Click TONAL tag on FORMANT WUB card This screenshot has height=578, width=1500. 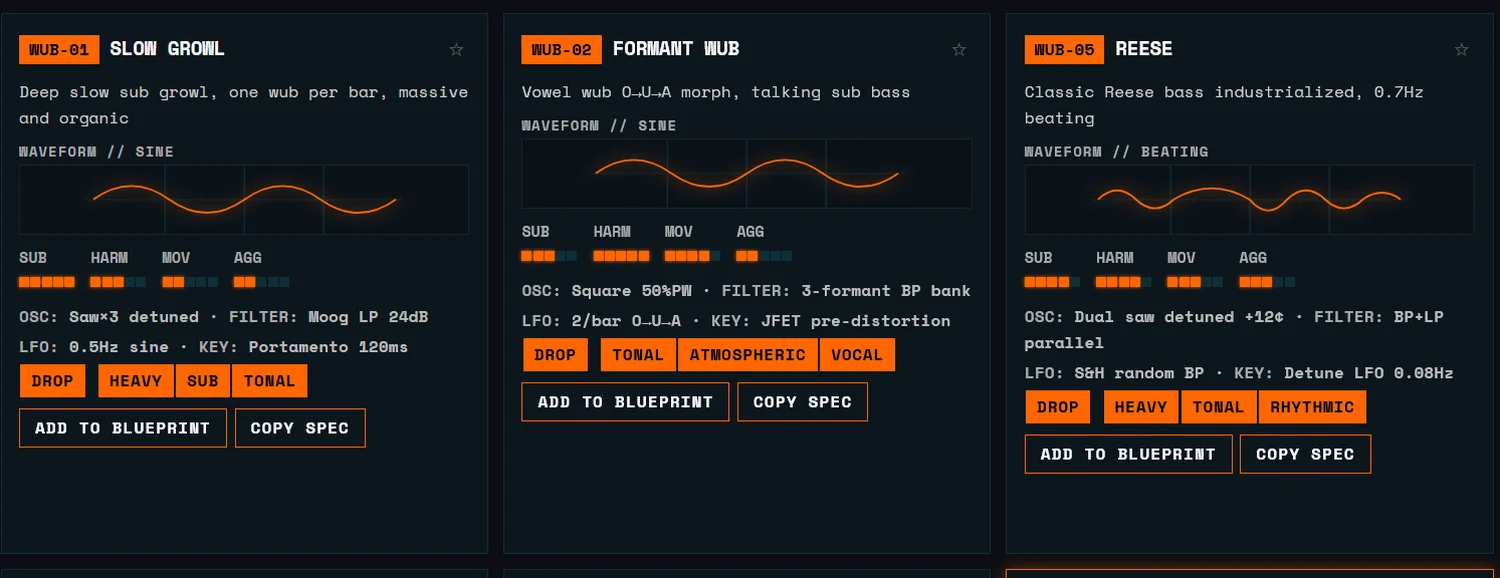click(638, 355)
